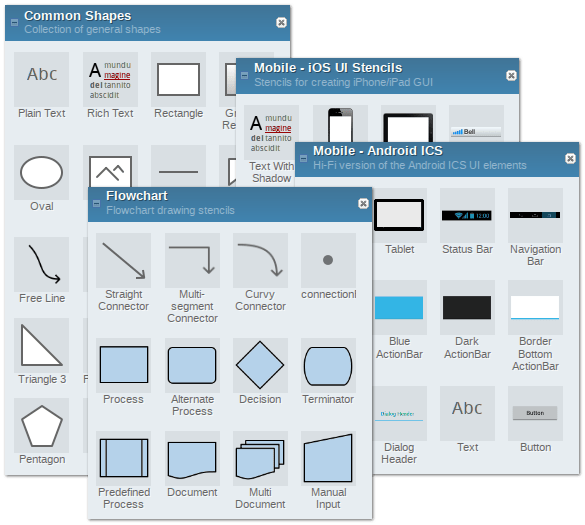The height and width of the screenshot is (525, 585).
Task: Close the Android ICS collection
Action: pyautogui.click(x=570, y=159)
